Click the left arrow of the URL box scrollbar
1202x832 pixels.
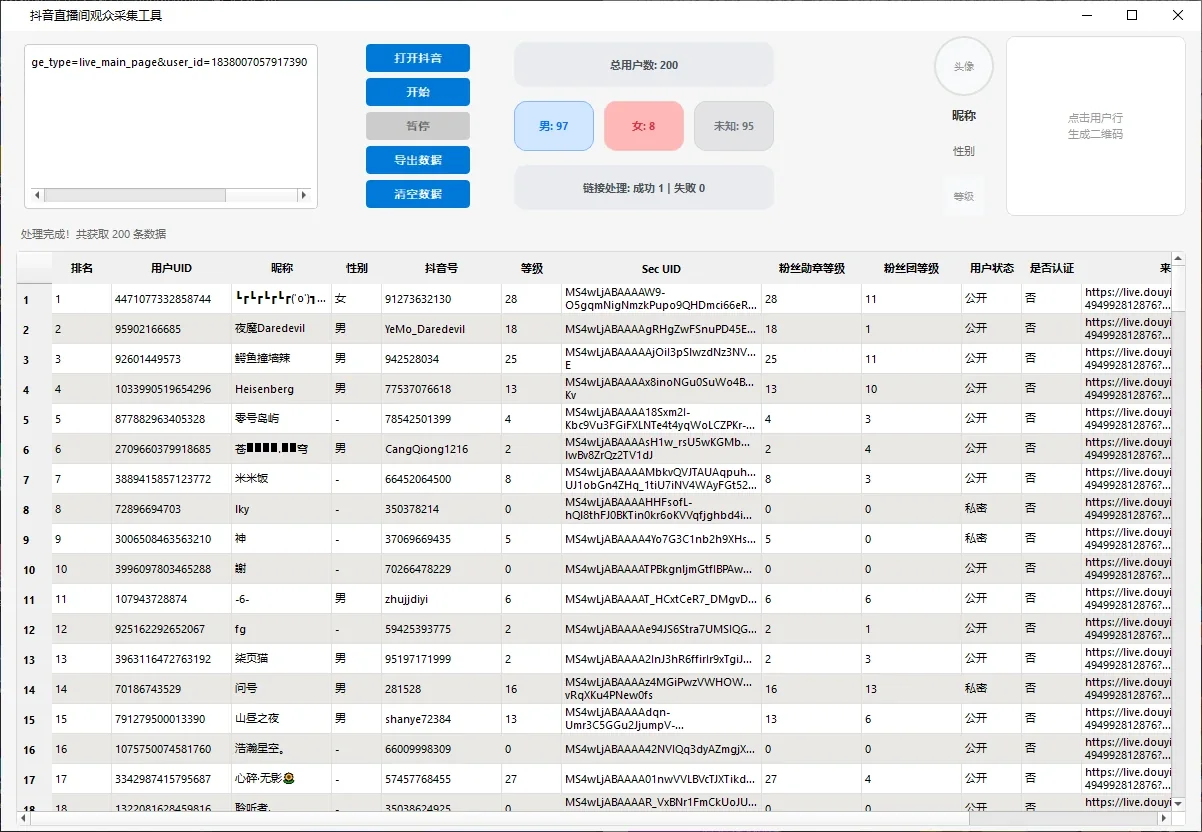[38, 196]
